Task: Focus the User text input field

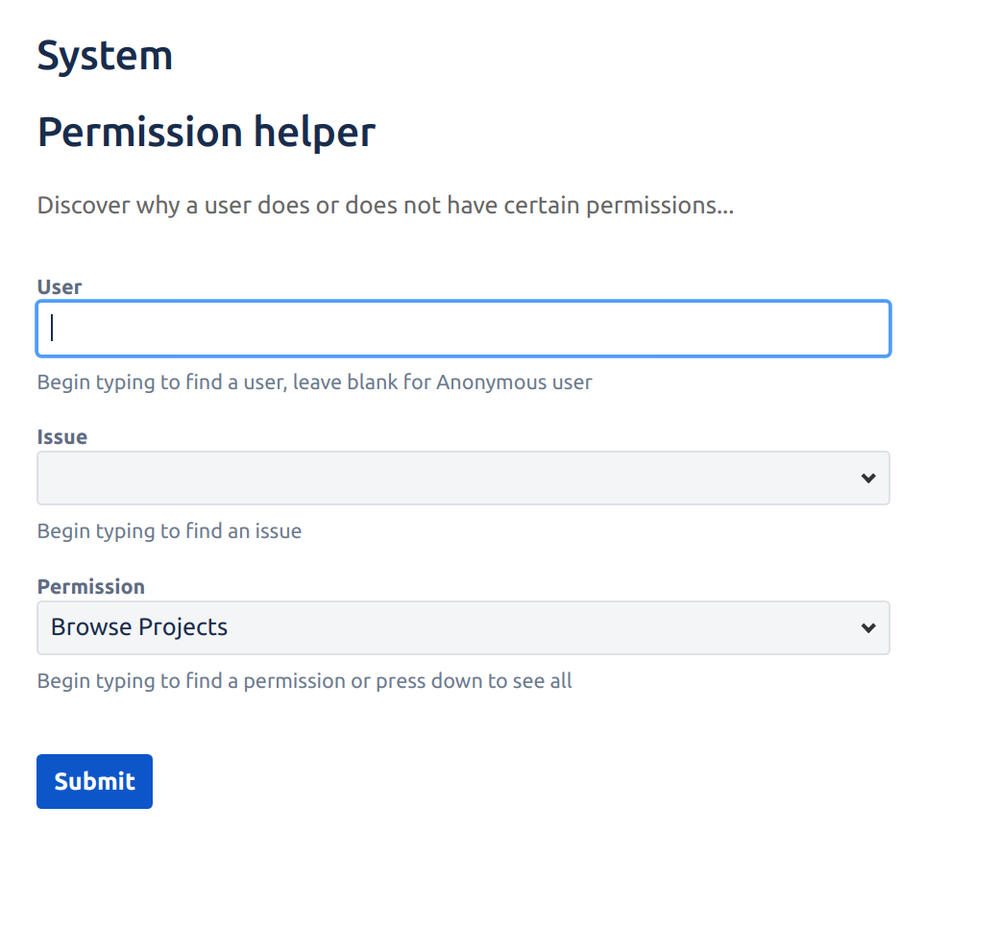Action: 462,329
